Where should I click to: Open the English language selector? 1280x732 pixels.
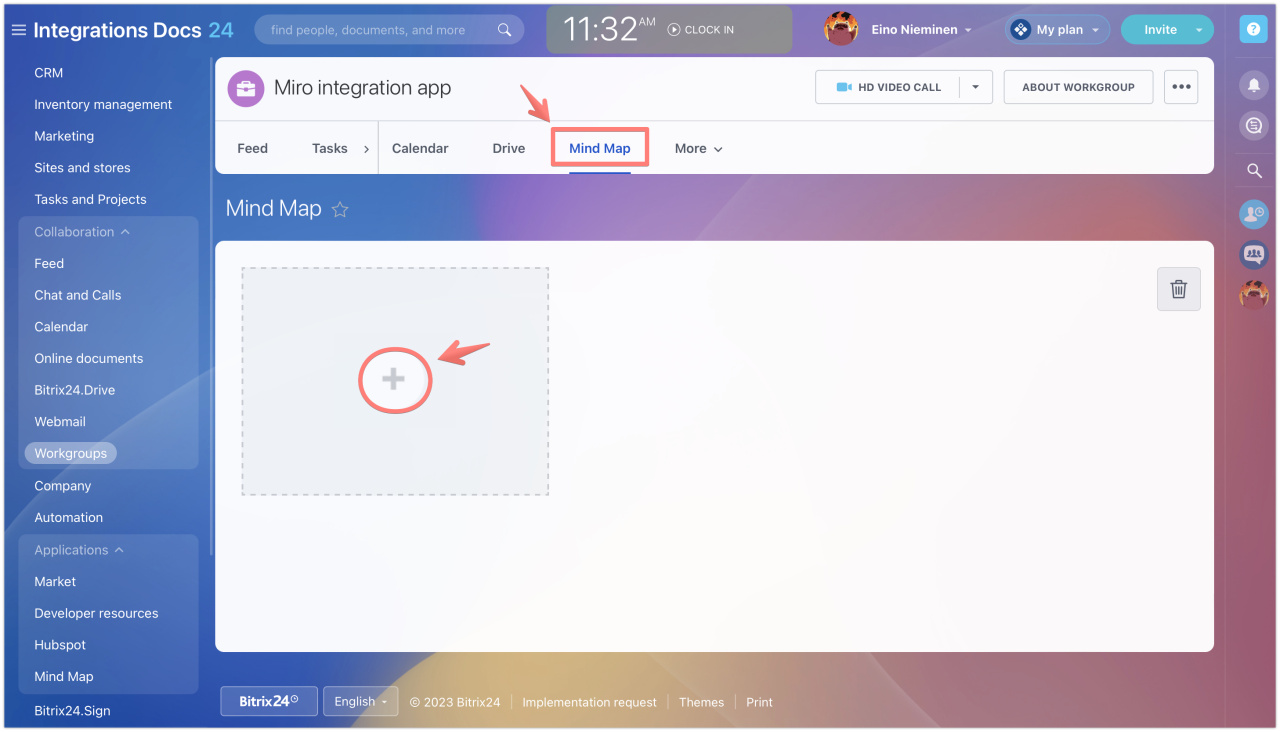click(x=361, y=701)
